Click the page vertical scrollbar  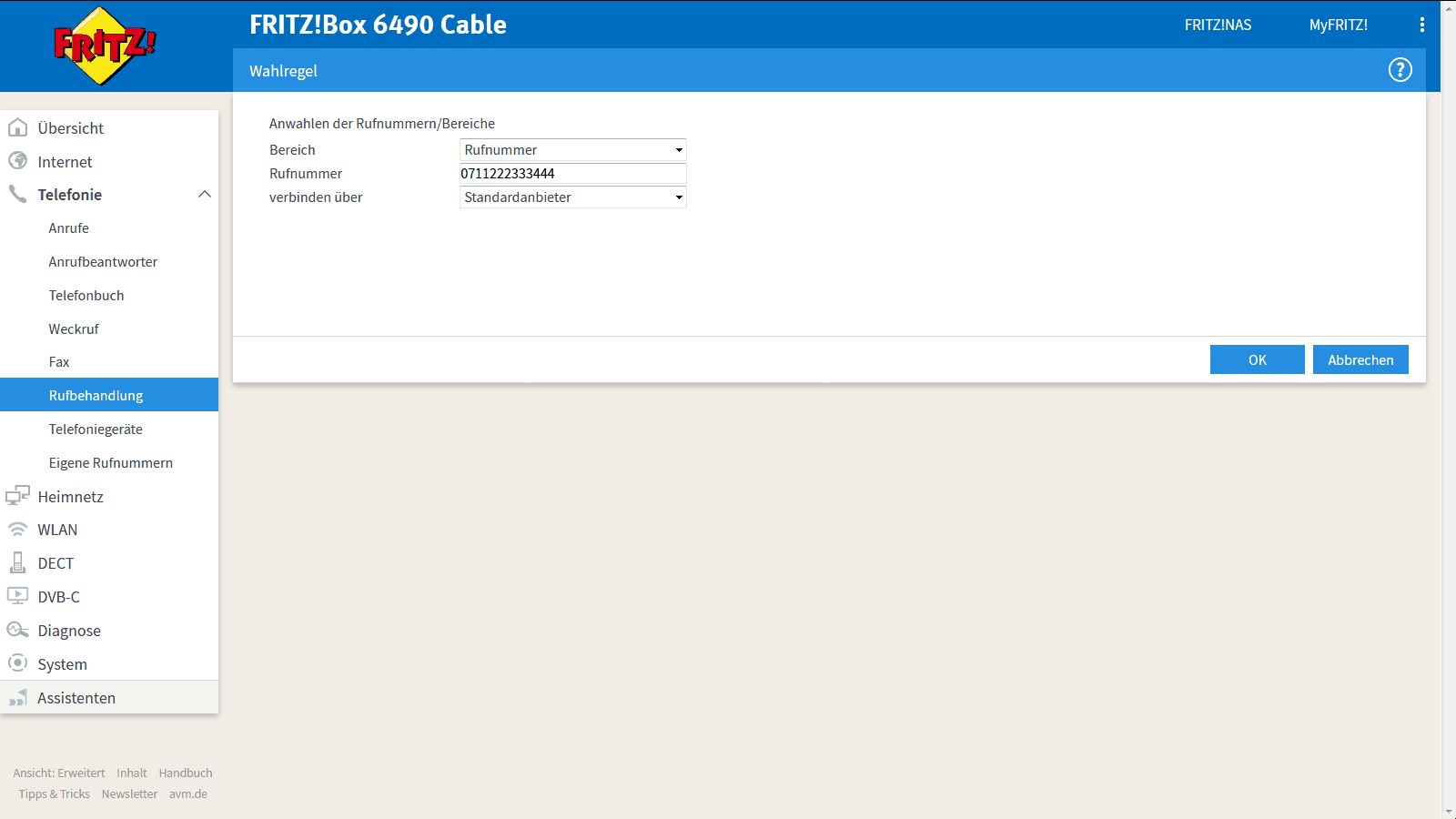[x=1449, y=409]
